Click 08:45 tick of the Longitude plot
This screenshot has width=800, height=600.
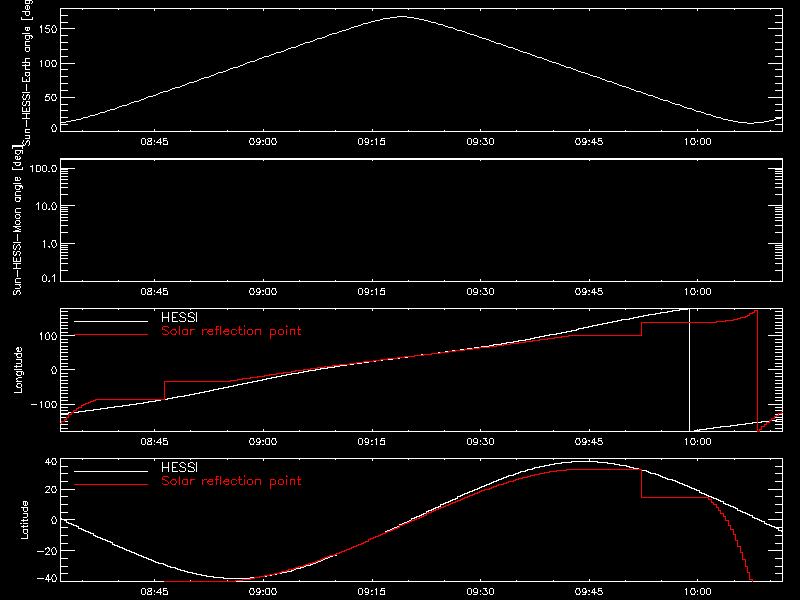pos(154,442)
